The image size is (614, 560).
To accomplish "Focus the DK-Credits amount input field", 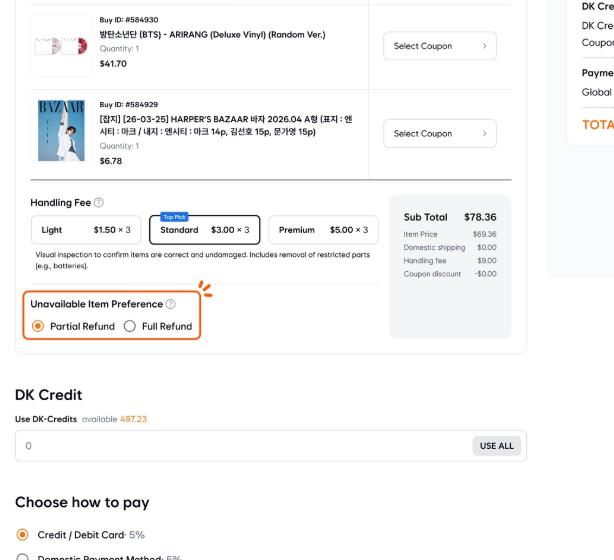I will (240, 445).
